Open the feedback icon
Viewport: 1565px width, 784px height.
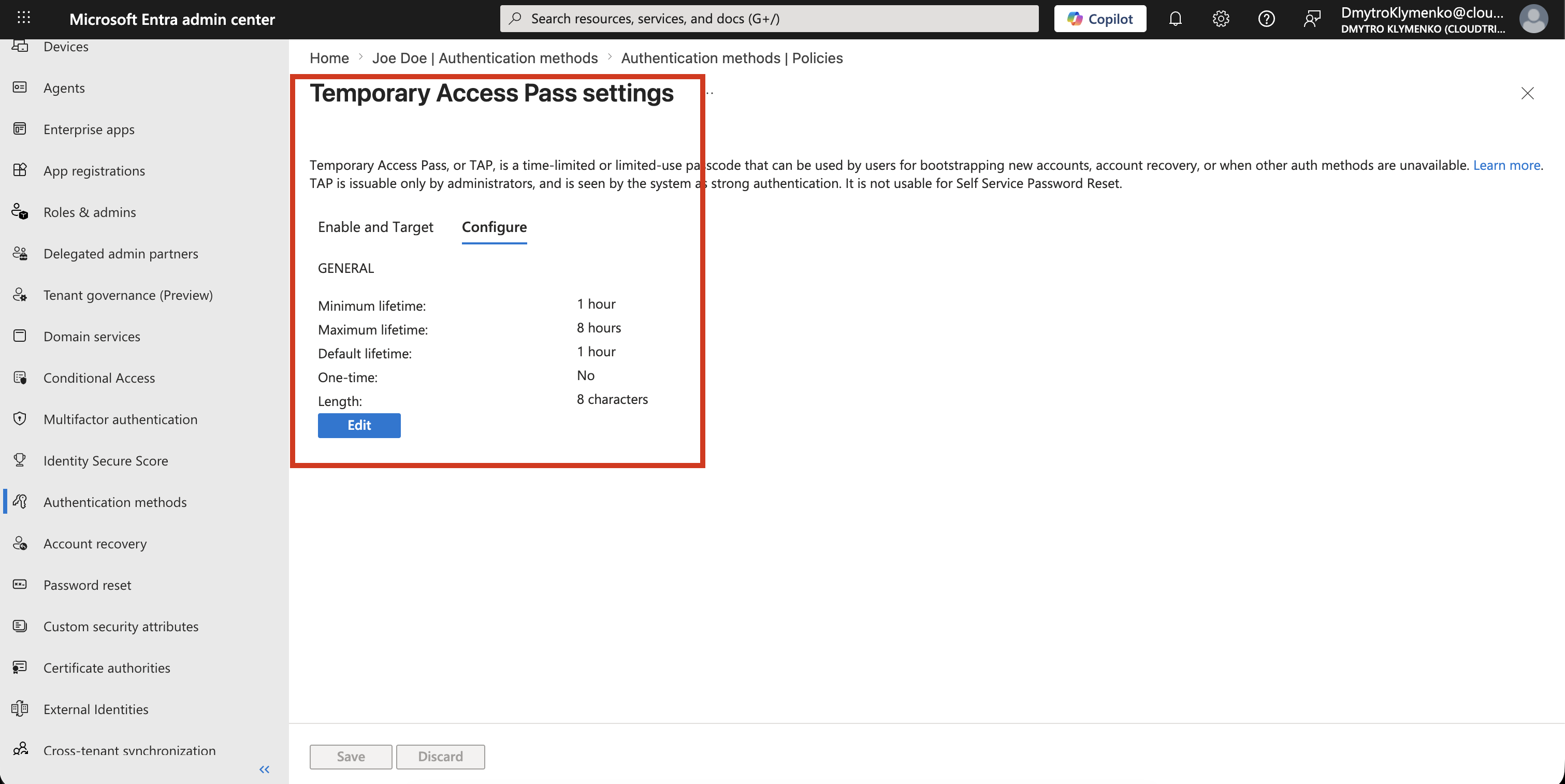coord(1312,19)
